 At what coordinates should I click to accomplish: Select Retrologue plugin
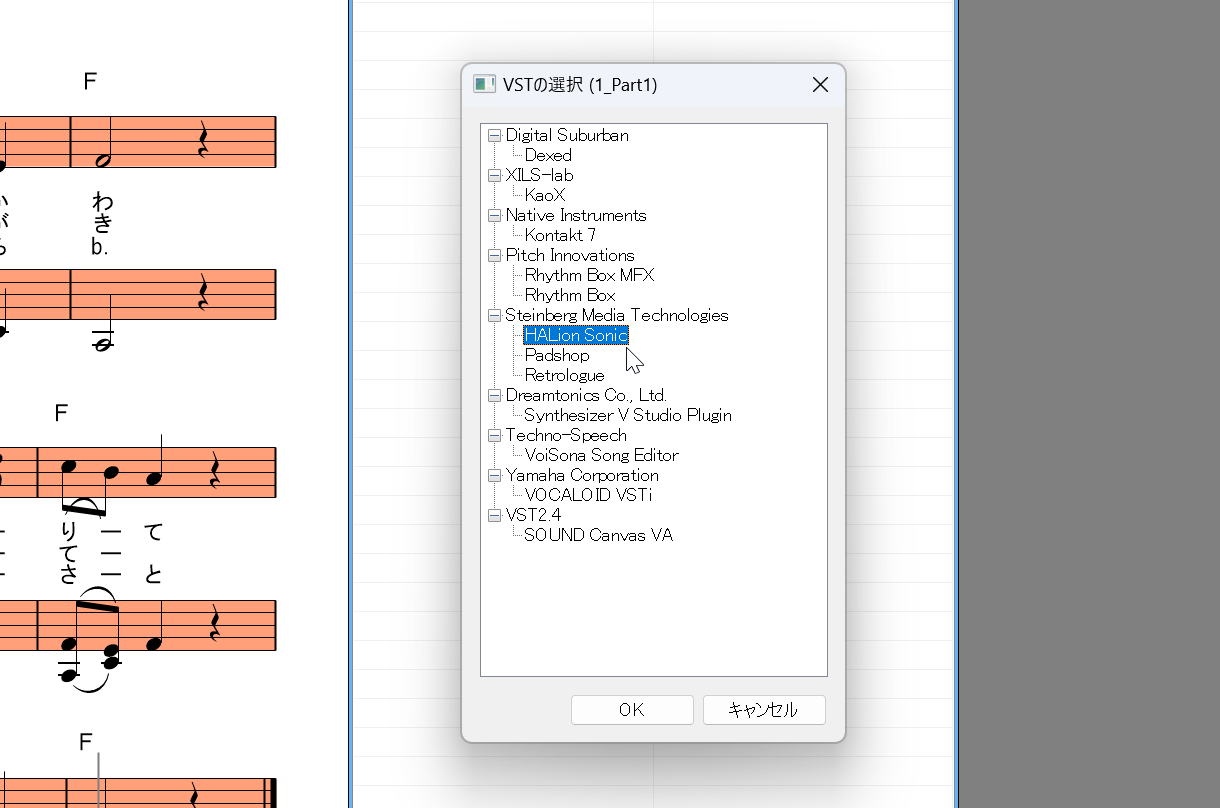pyautogui.click(x=564, y=375)
